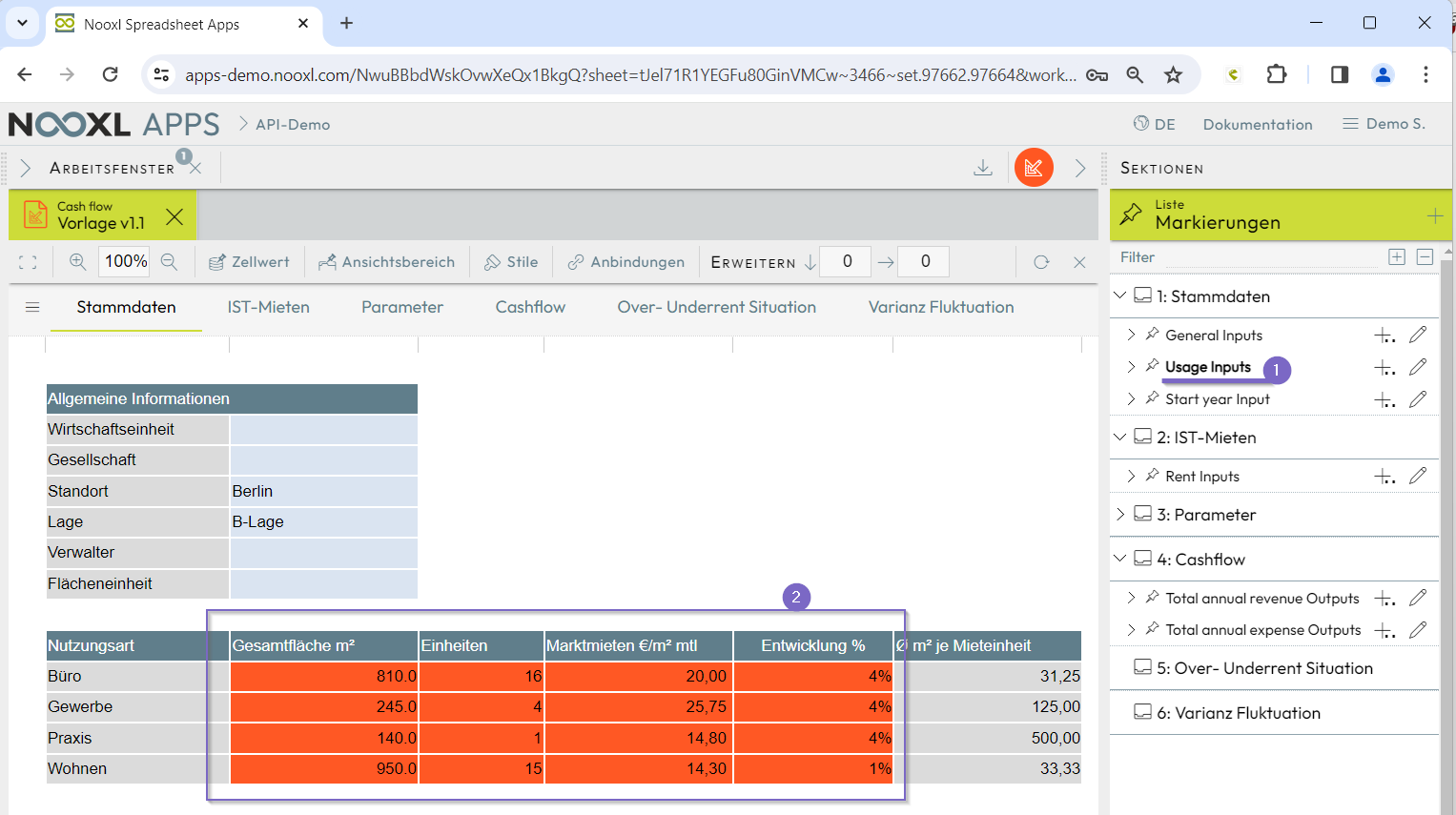Collapse the 1: Stammdaten section
The image size is (1456, 815).
pos(1120,295)
